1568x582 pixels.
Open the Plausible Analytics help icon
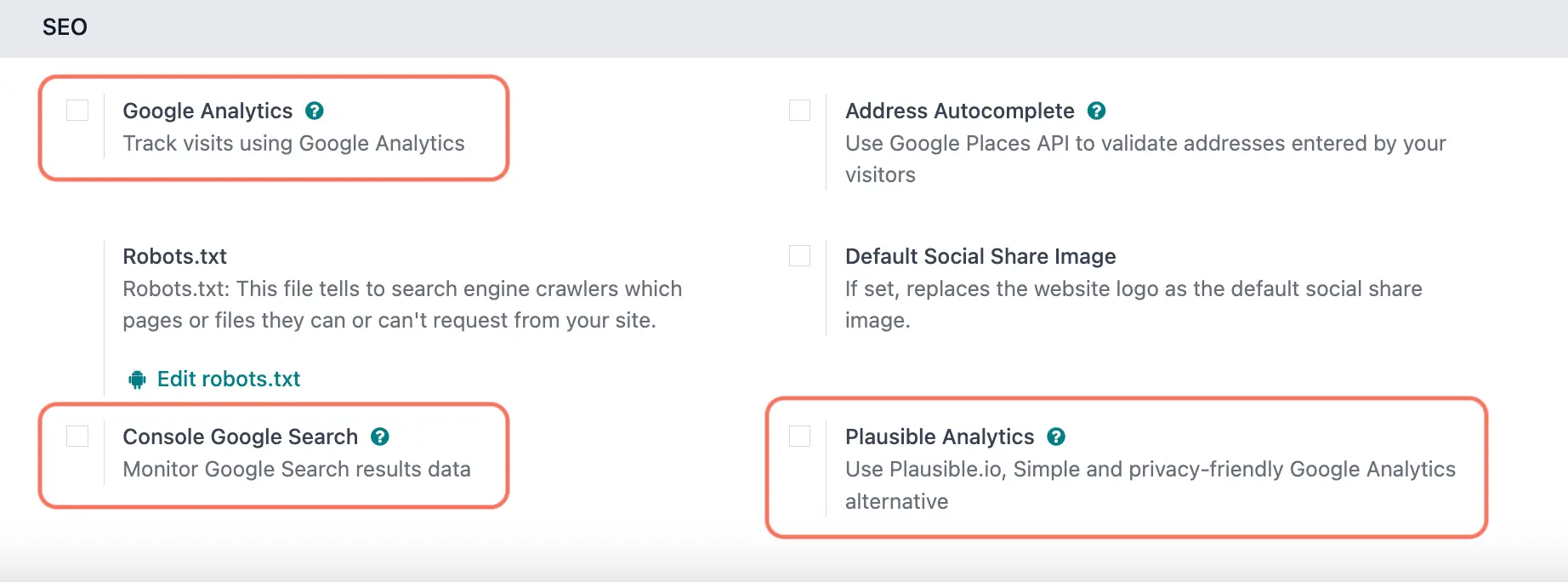click(x=1056, y=436)
